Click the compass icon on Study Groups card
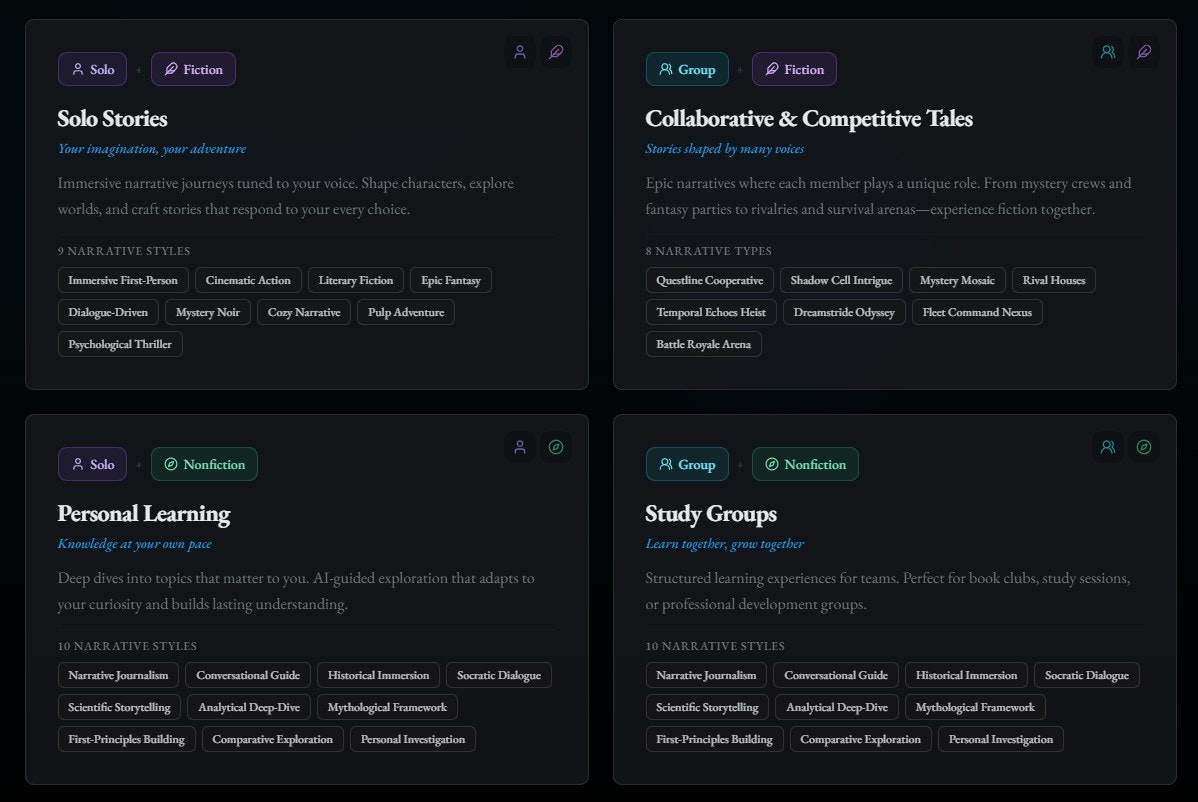 click(x=1144, y=447)
